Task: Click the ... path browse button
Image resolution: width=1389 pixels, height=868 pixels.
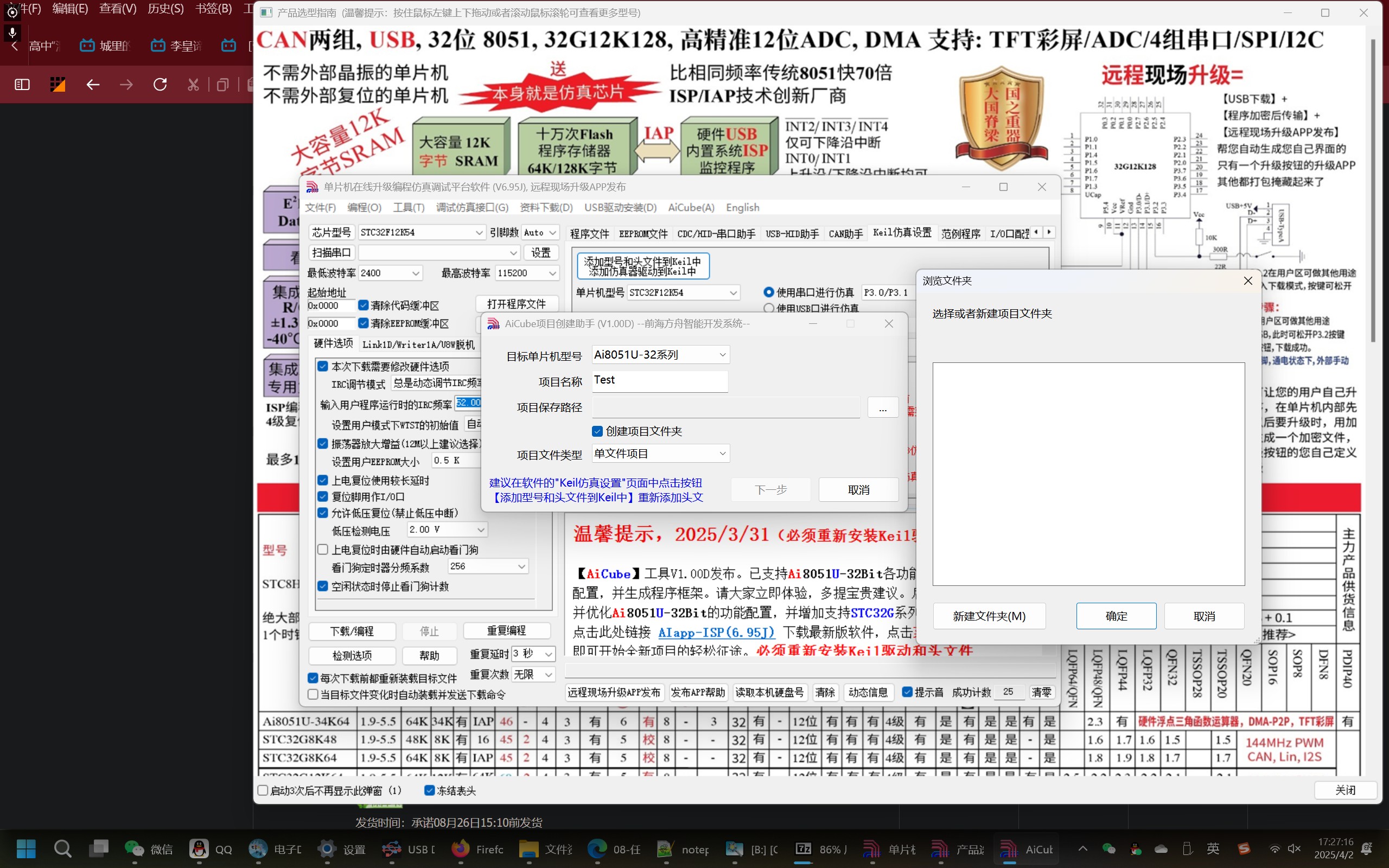Action: click(x=883, y=407)
